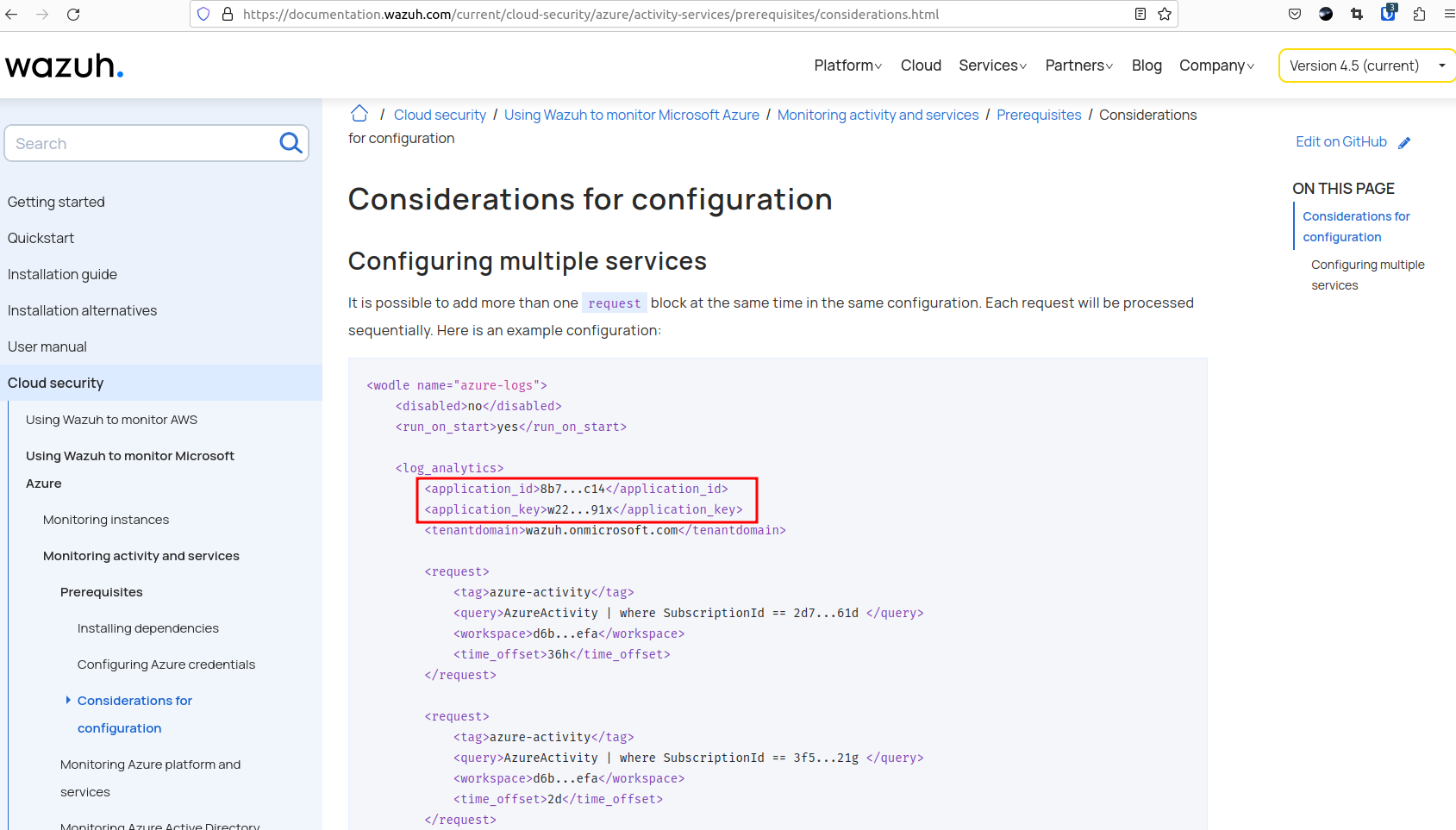Click the search magnifier icon
The width and height of the screenshot is (1456, 830).
(291, 143)
